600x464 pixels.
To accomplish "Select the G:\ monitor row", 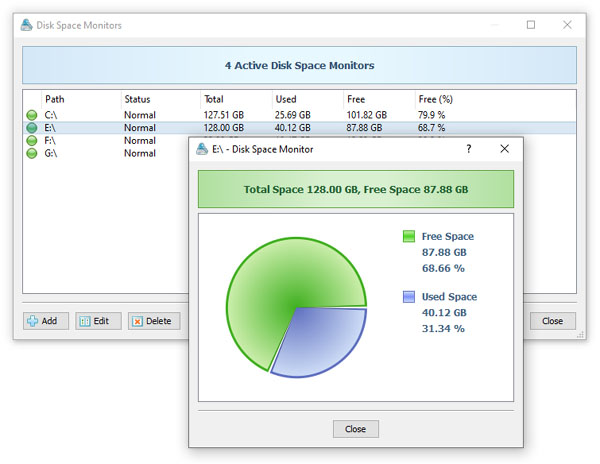I will (107, 153).
